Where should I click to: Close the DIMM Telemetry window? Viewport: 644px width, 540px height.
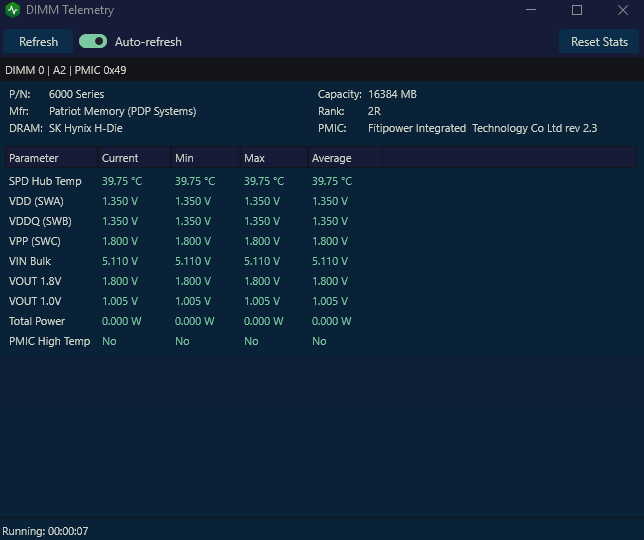(x=623, y=10)
